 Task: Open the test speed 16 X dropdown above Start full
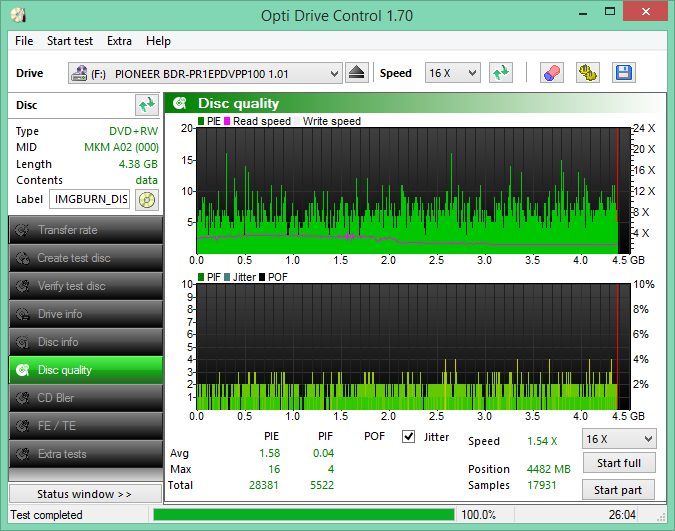(x=619, y=439)
